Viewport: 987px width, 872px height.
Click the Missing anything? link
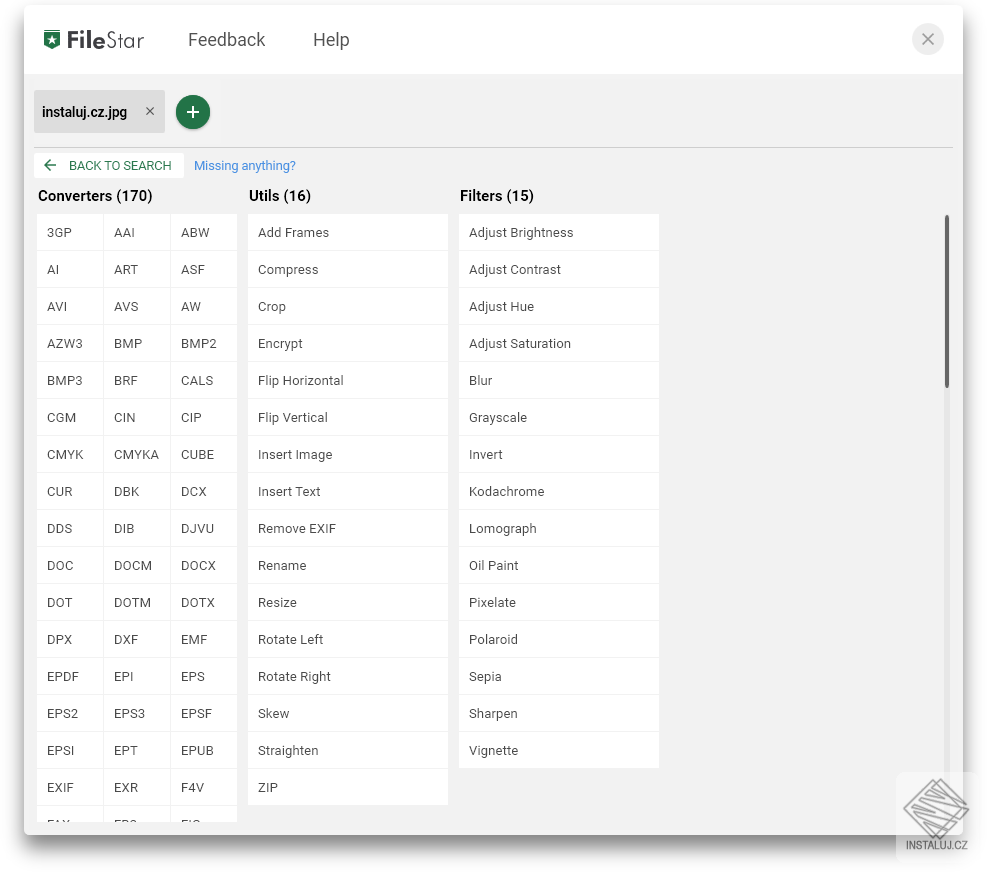pos(245,166)
